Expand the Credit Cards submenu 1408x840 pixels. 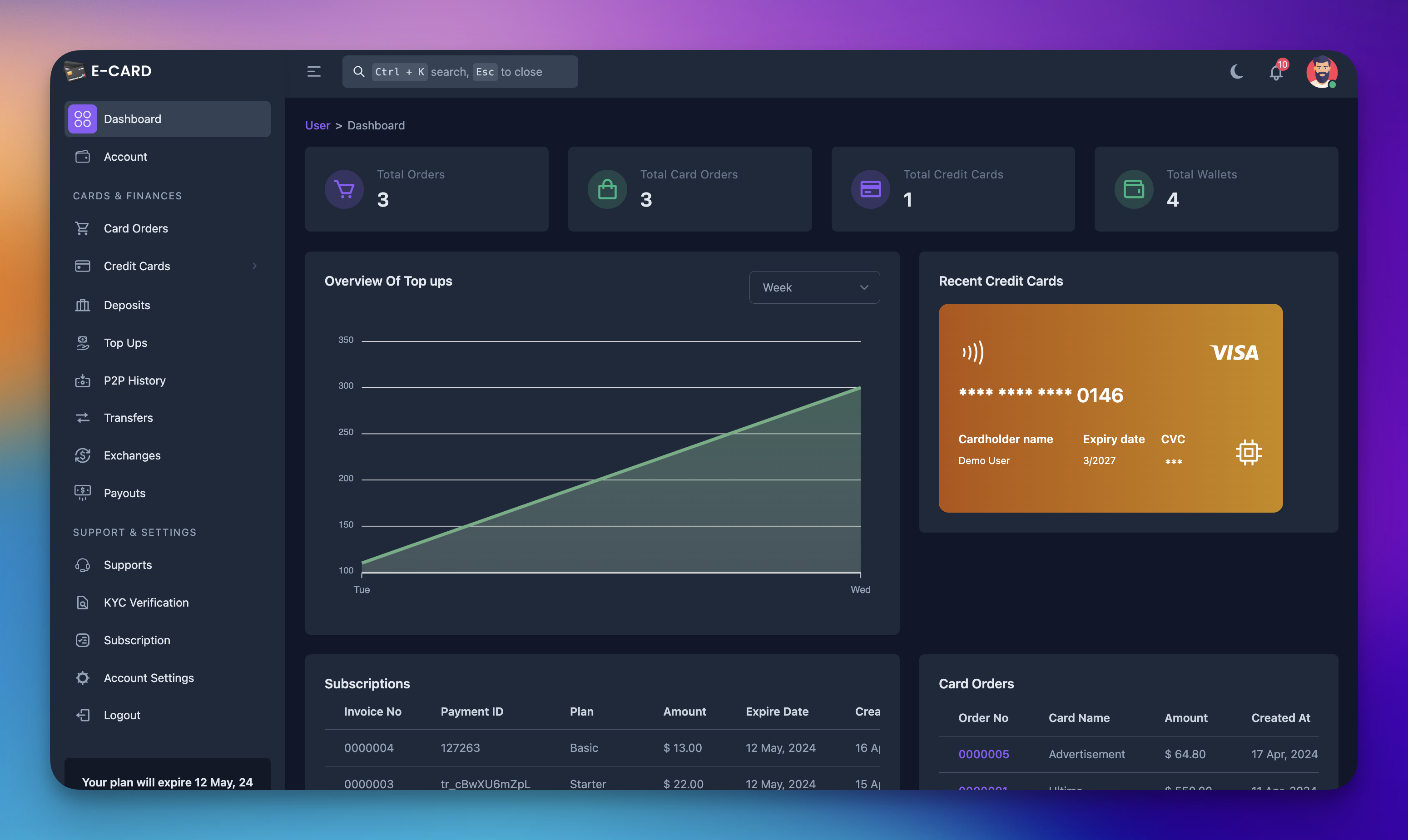click(255, 266)
